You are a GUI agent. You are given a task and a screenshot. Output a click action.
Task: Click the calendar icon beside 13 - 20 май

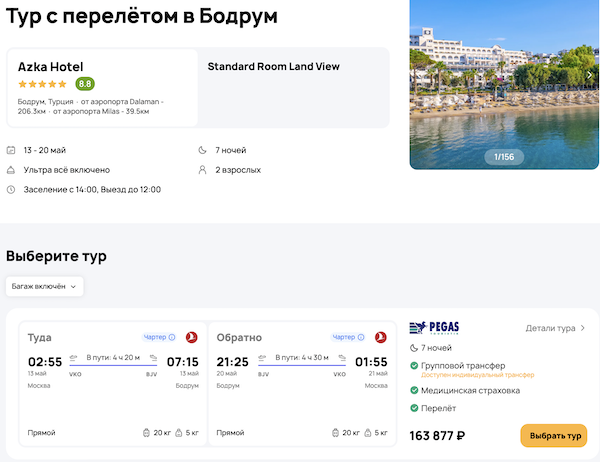11,150
